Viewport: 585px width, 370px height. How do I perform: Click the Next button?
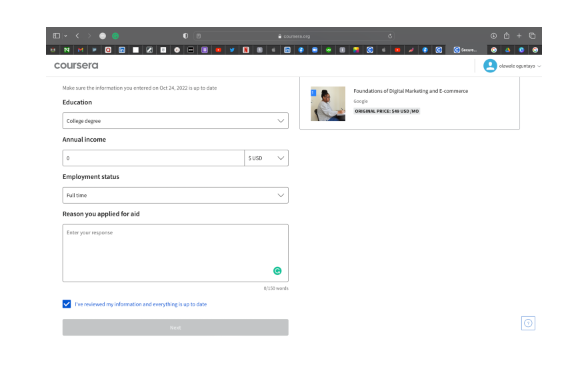point(175,327)
